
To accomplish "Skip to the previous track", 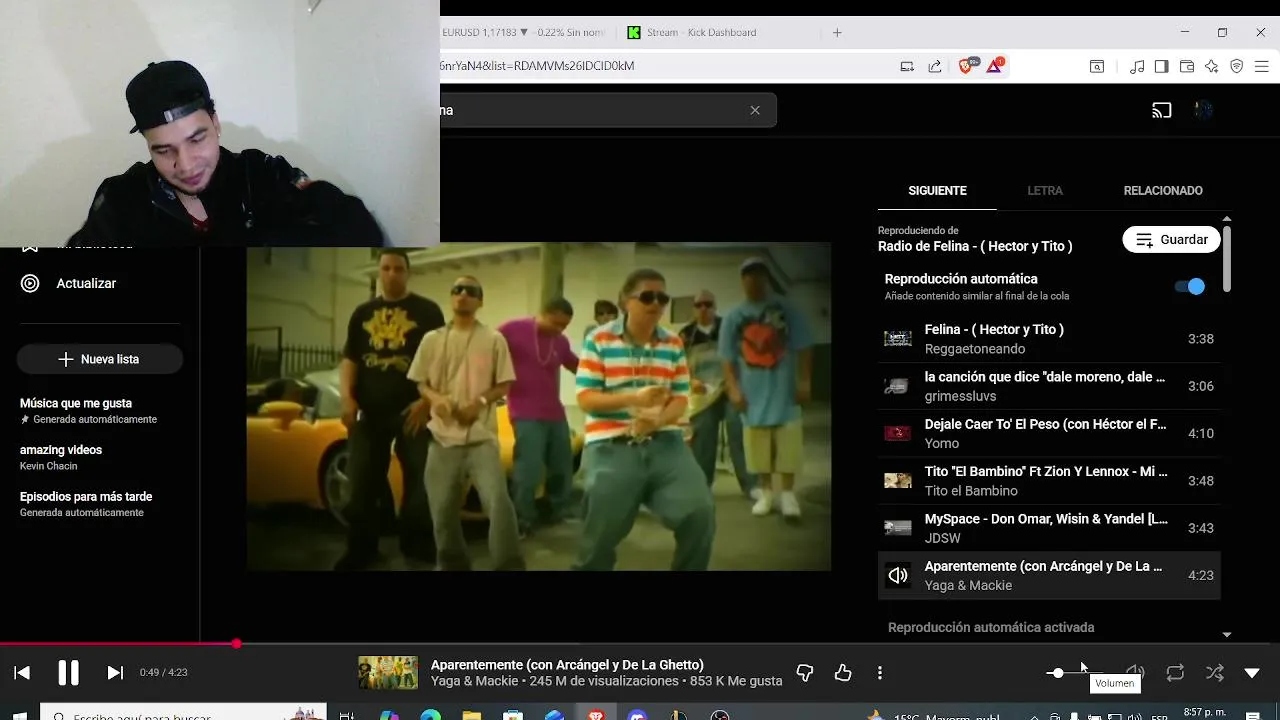I will pos(22,673).
